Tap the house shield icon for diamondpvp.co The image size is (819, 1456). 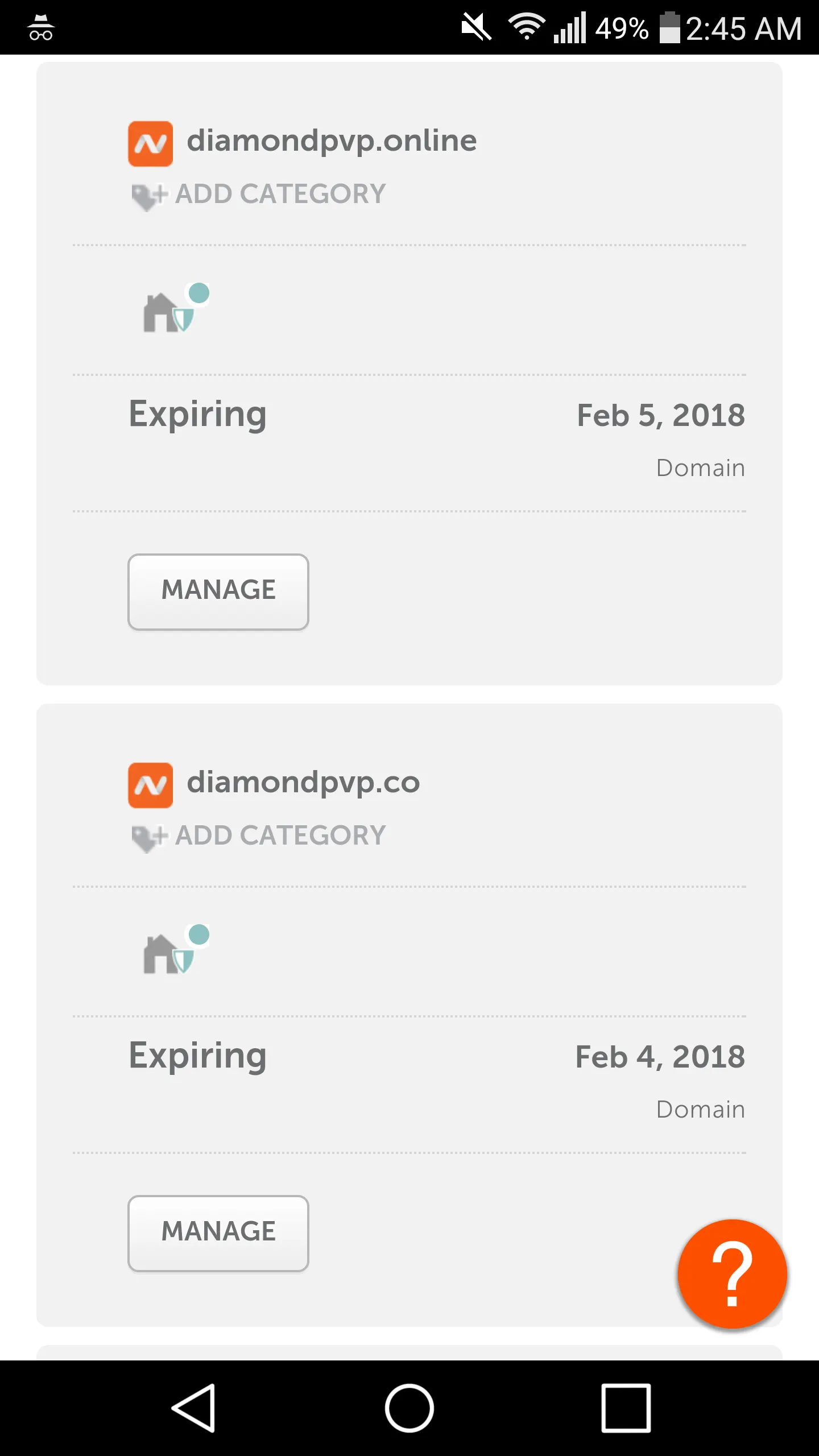point(173,950)
